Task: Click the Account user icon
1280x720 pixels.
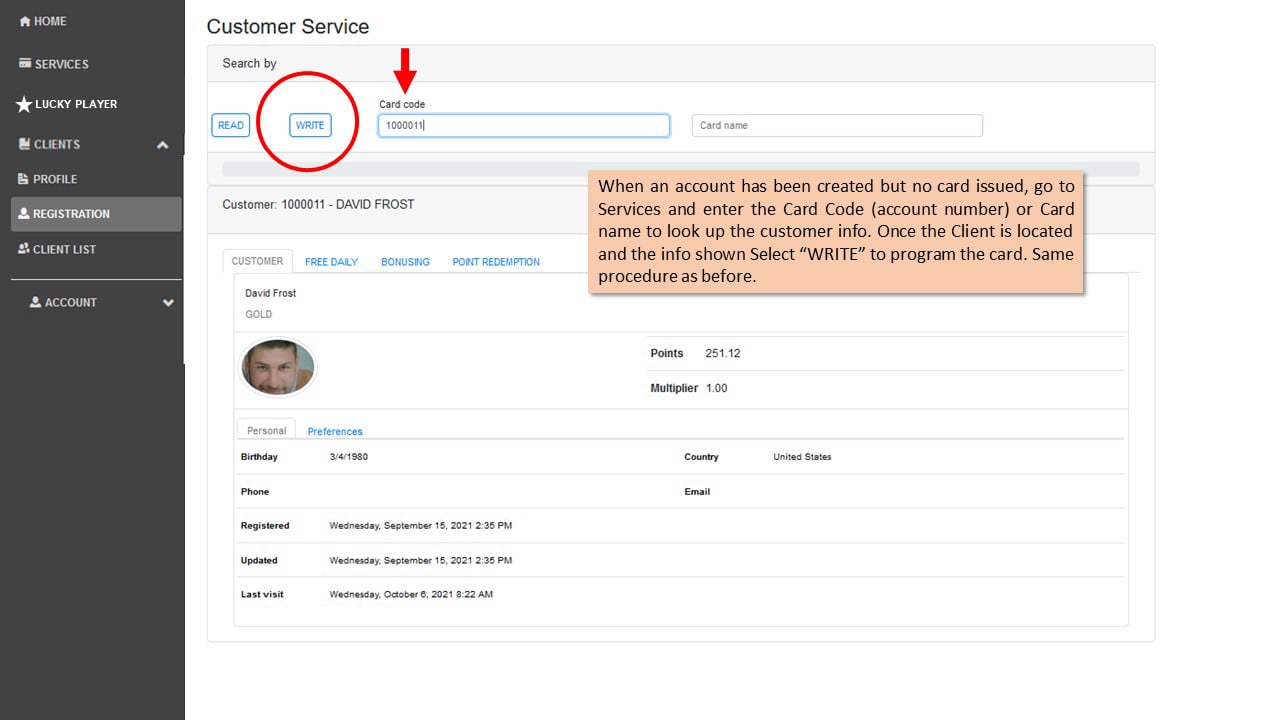Action: [36, 302]
